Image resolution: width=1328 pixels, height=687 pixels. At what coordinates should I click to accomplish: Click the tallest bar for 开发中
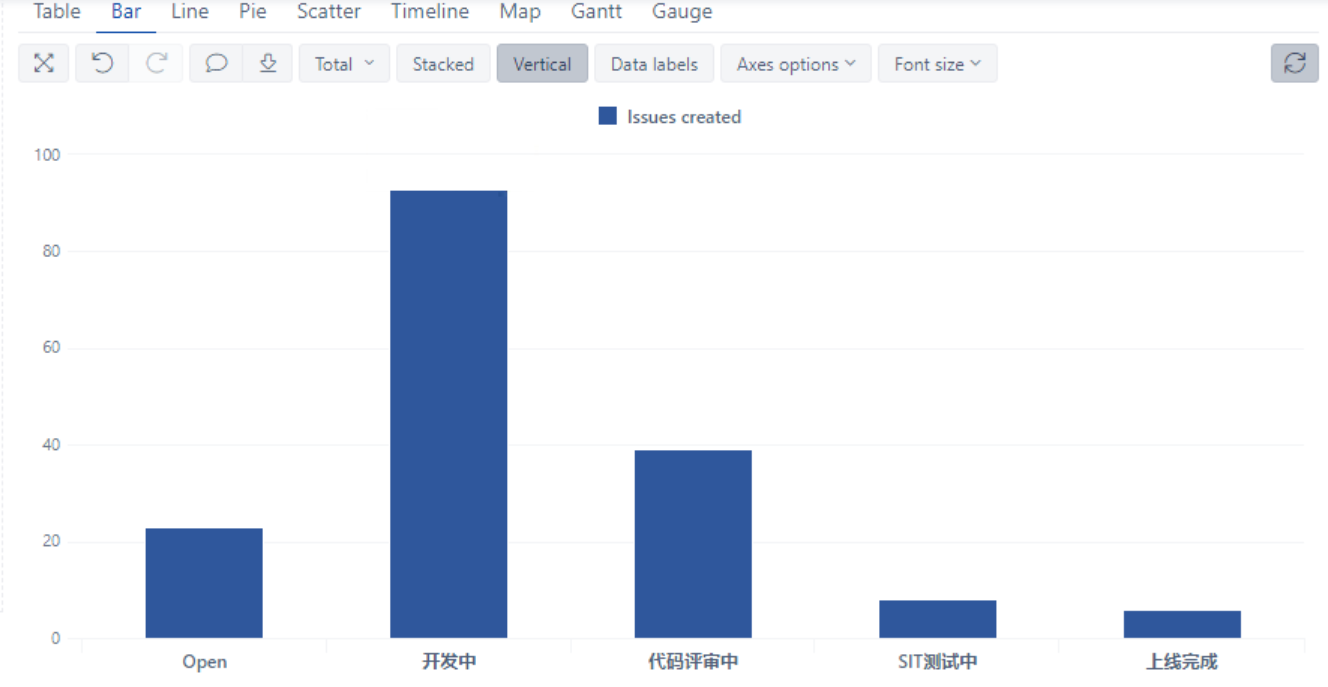448,414
